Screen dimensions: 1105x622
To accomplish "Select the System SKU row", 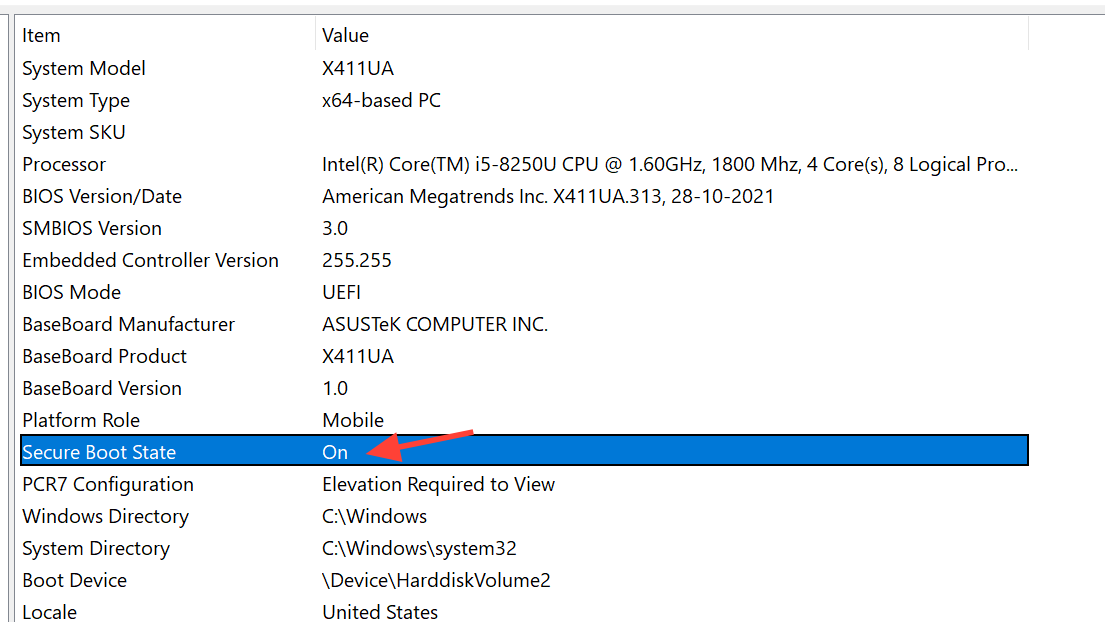I will tap(74, 132).
